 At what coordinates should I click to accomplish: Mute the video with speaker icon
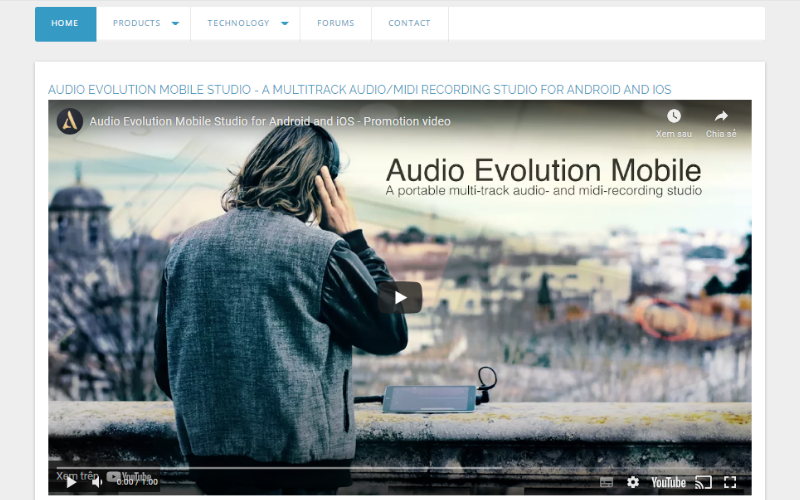[x=97, y=482]
